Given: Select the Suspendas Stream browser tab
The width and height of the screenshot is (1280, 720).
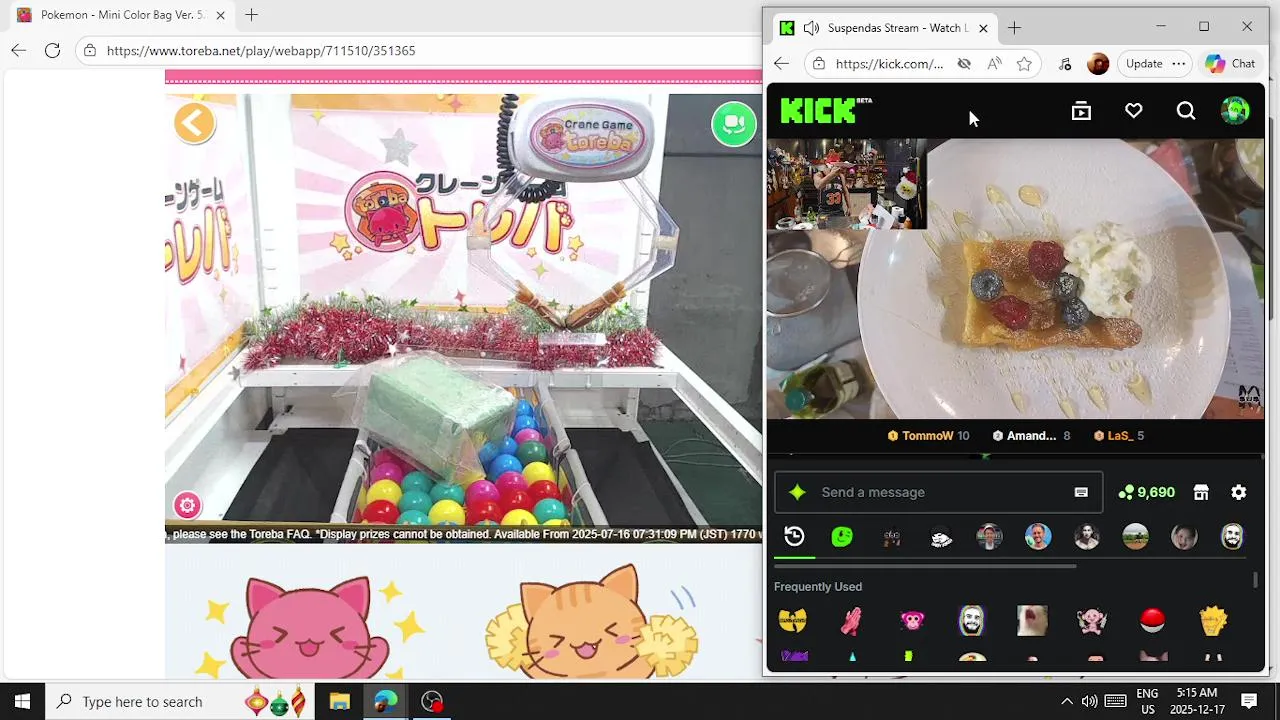Looking at the screenshot, I should pyautogui.click(x=885, y=28).
